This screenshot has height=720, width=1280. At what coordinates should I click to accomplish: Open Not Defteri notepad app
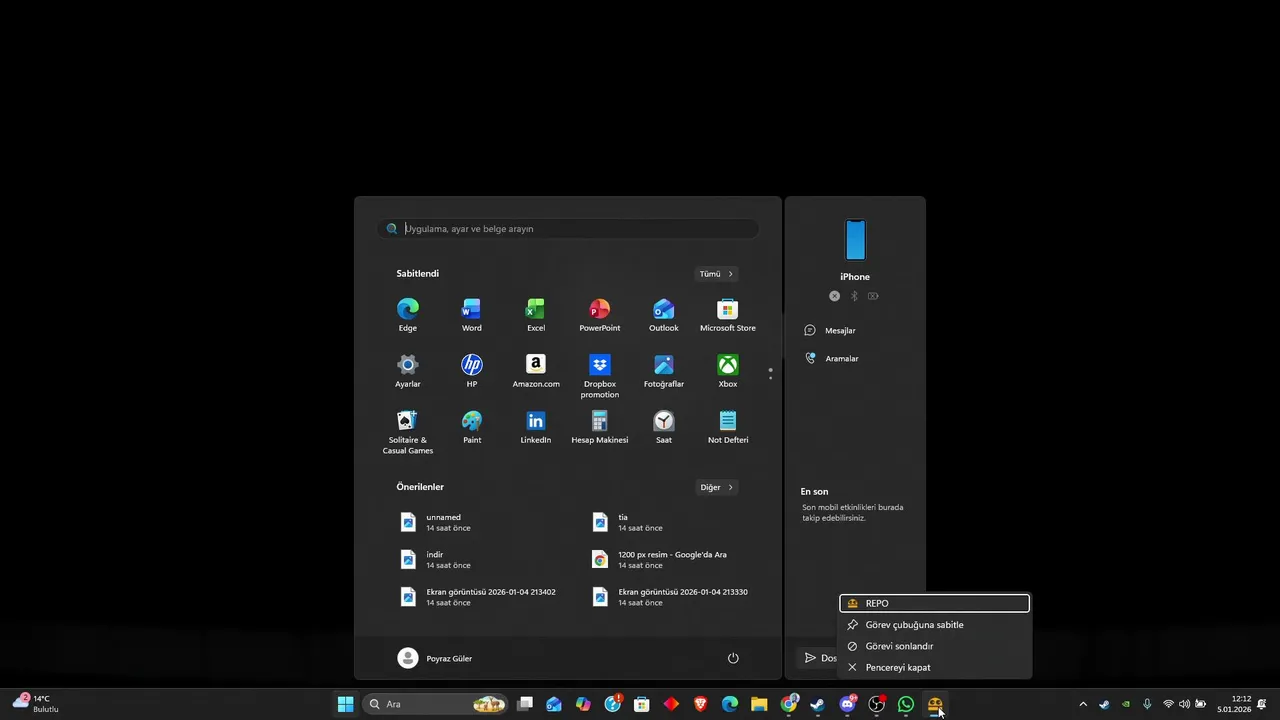pyautogui.click(x=728, y=427)
